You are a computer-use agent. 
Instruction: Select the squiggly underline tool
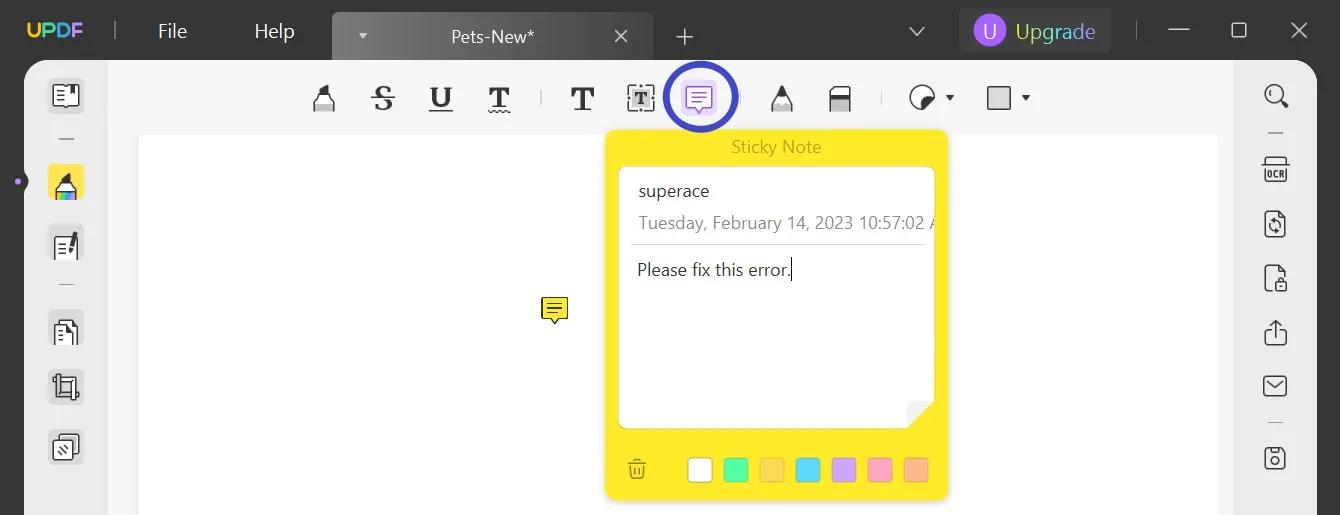click(499, 98)
